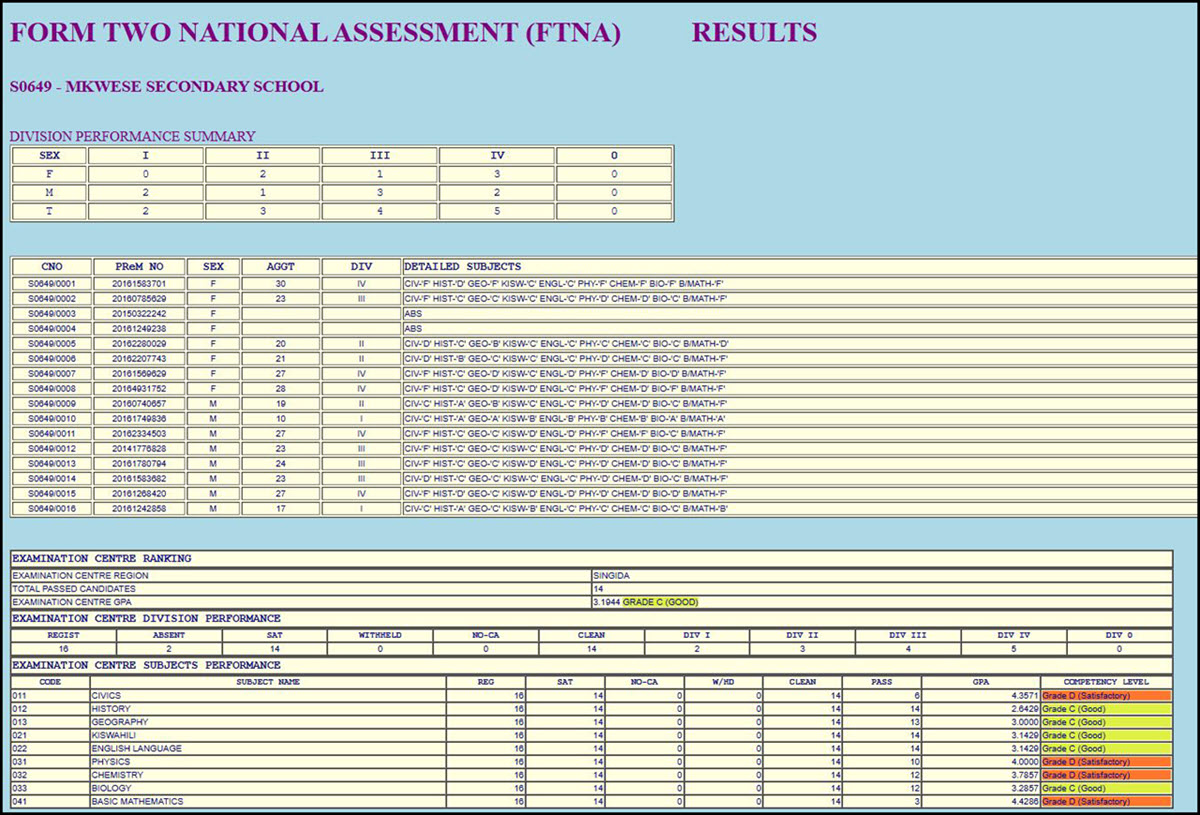Click the EXAMINATION CENTRE RANKING section header
Image resolution: width=1200 pixels, height=815 pixels.
pos(101,558)
